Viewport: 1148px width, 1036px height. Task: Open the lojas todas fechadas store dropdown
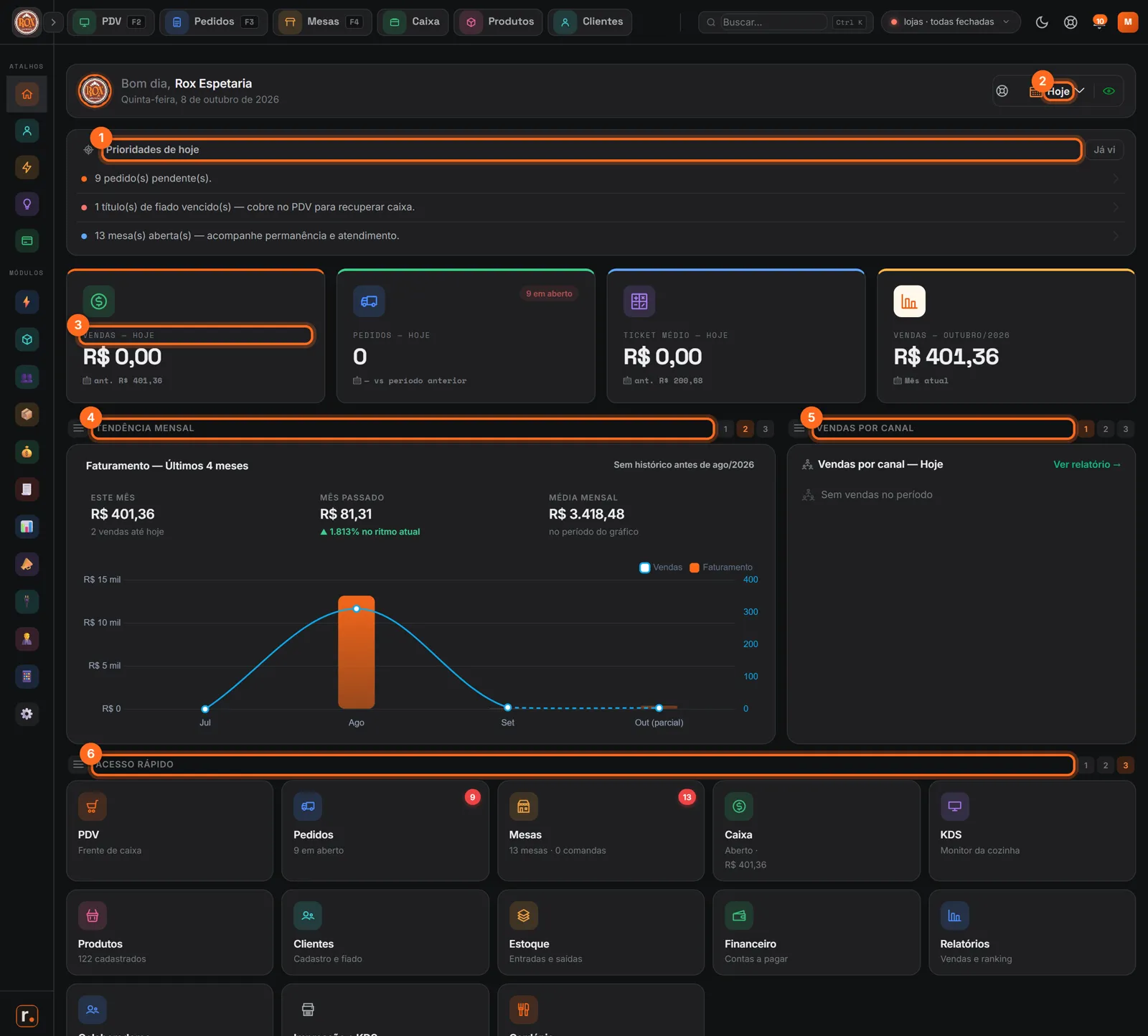tap(951, 22)
